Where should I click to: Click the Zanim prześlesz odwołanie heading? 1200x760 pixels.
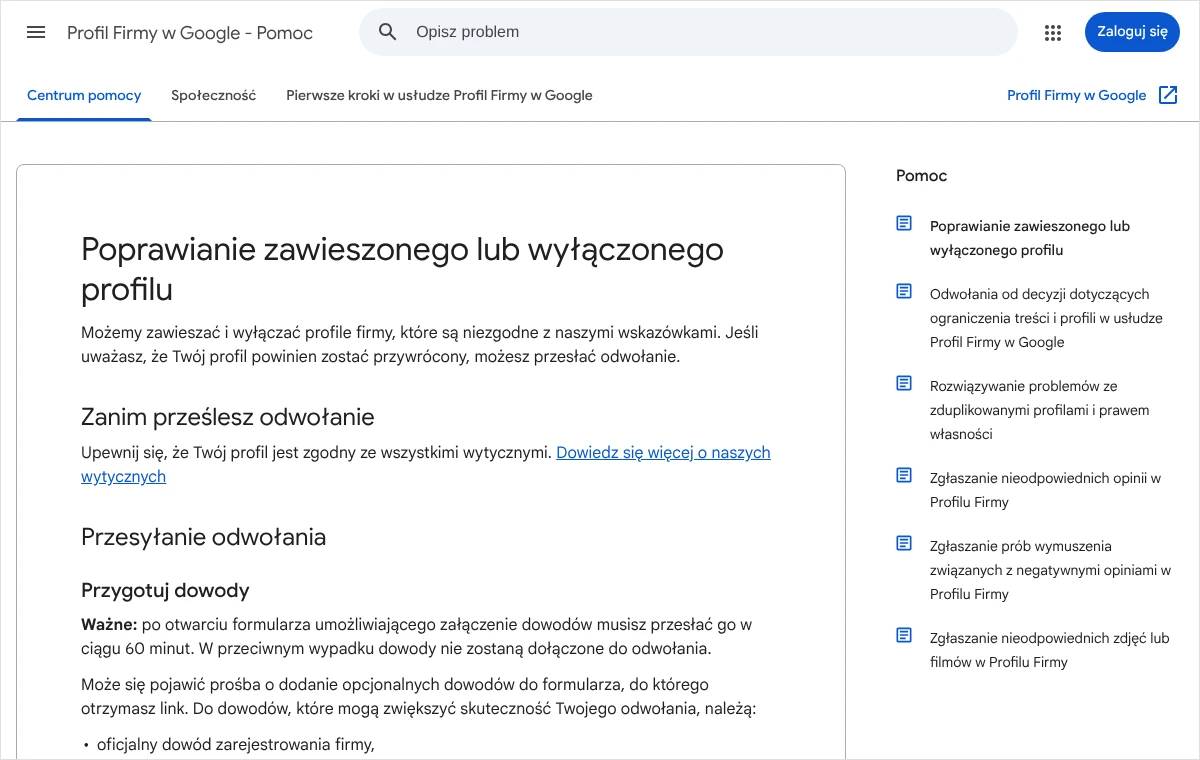pyautogui.click(x=228, y=417)
